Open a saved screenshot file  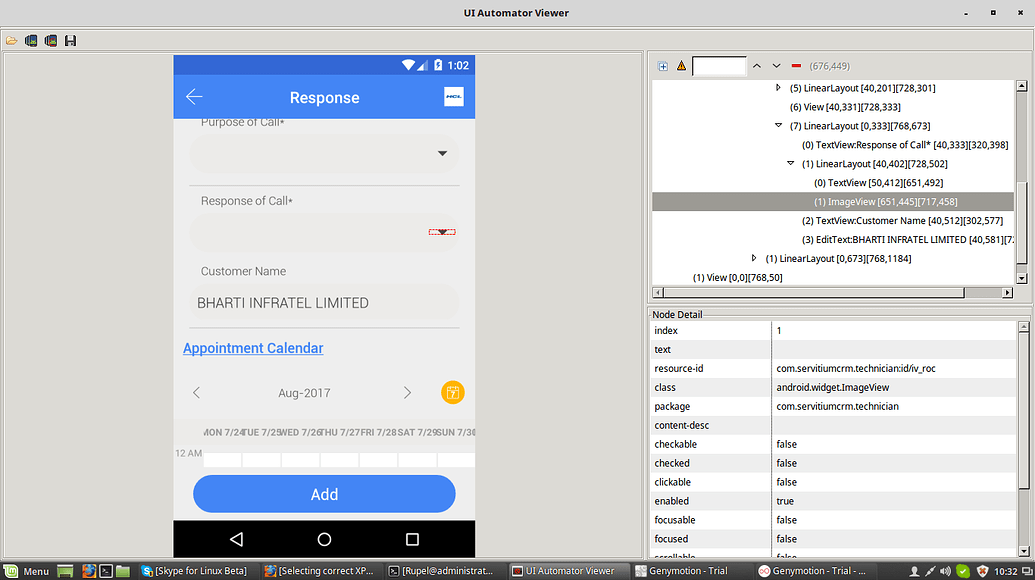12,40
